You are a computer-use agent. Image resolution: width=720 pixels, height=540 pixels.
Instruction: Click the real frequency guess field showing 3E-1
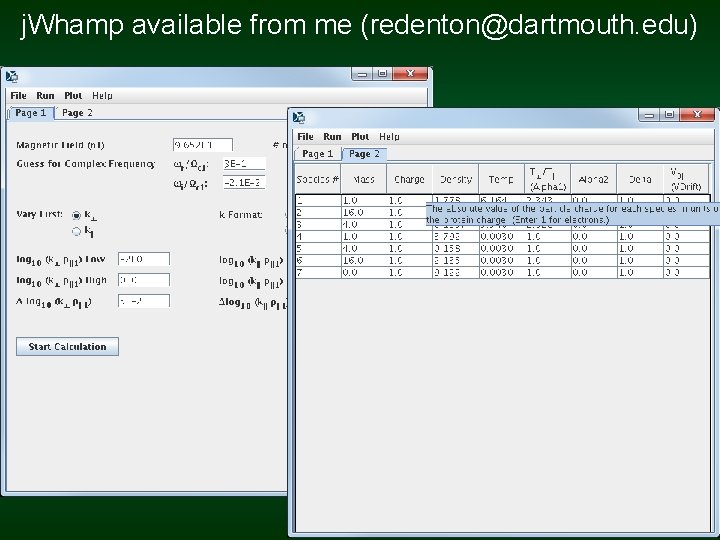click(x=244, y=163)
